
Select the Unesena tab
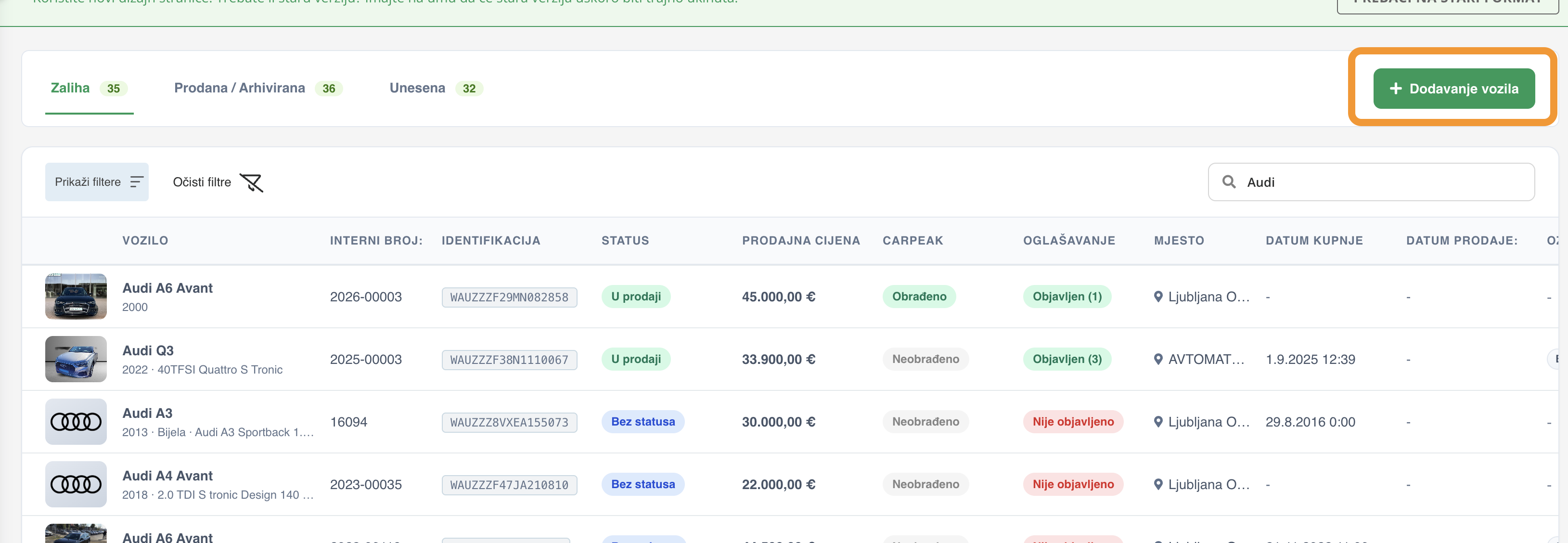[436, 88]
